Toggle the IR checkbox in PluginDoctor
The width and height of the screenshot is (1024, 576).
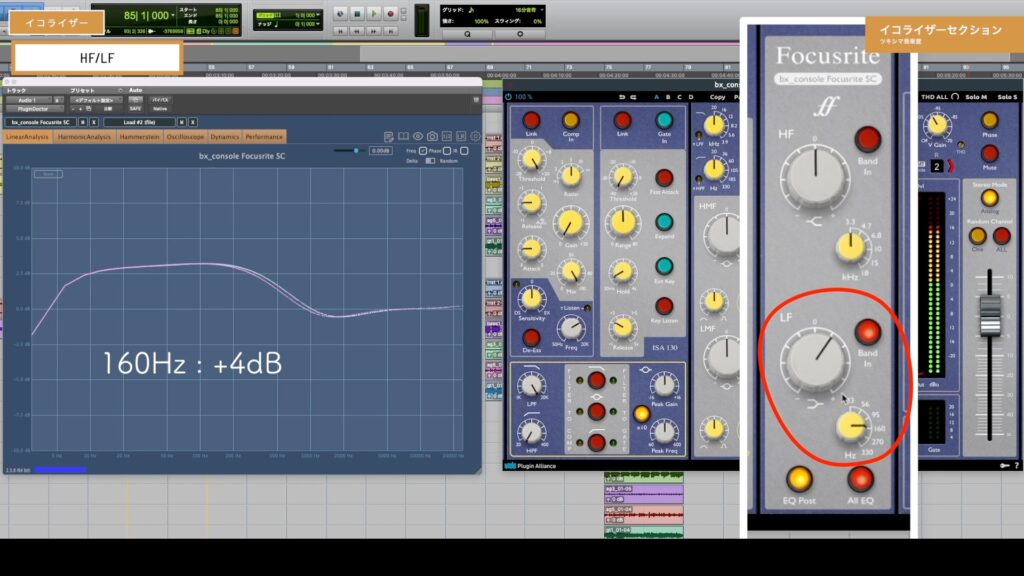click(464, 151)
